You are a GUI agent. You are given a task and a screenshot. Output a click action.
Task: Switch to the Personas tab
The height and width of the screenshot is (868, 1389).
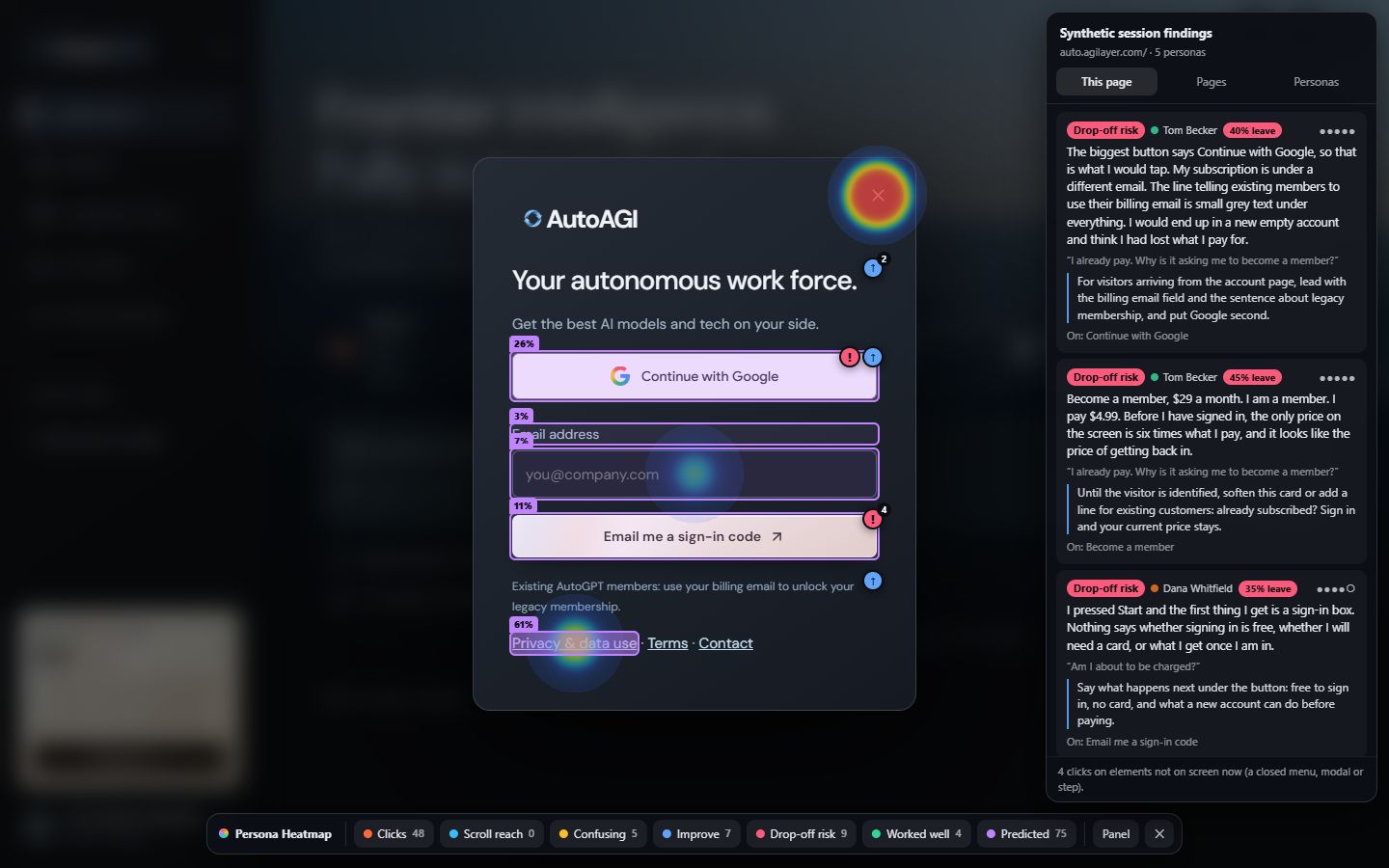[1316, 82]
